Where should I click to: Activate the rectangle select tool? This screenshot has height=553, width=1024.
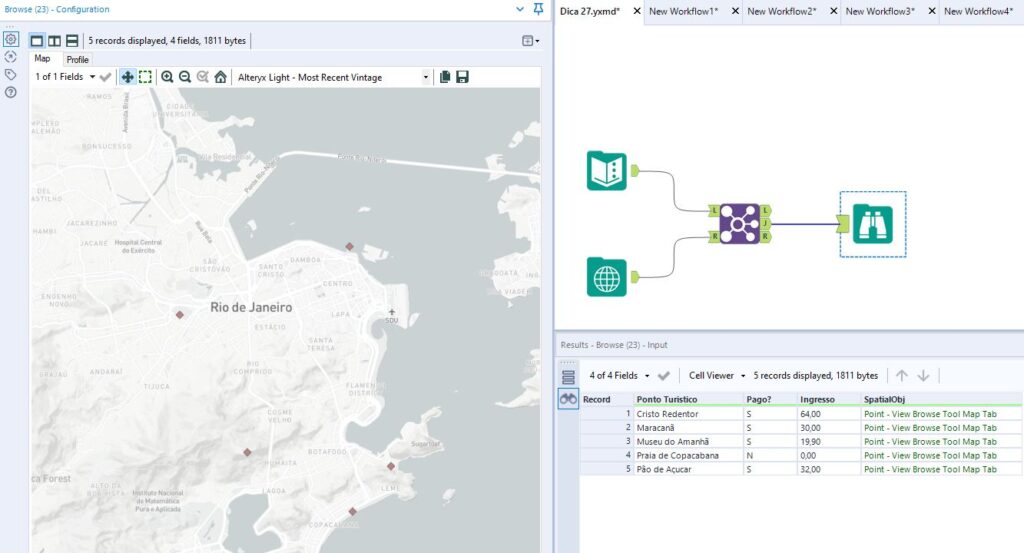(x=145, y=77)
